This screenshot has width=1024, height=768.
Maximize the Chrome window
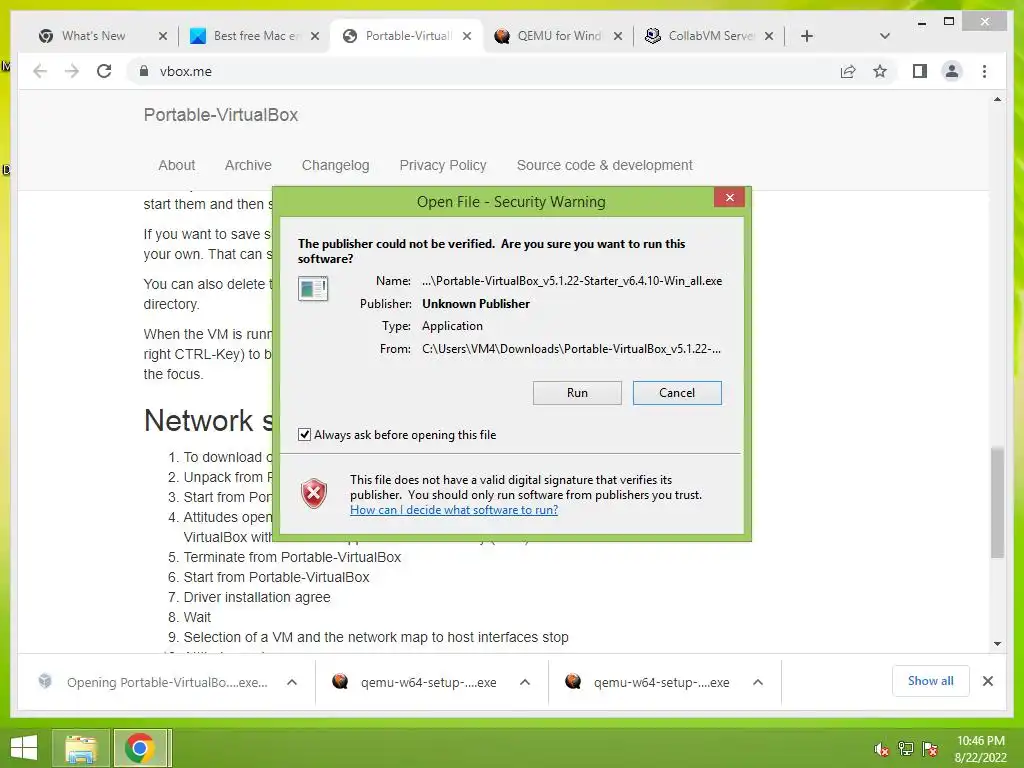[x=949, y=22]
